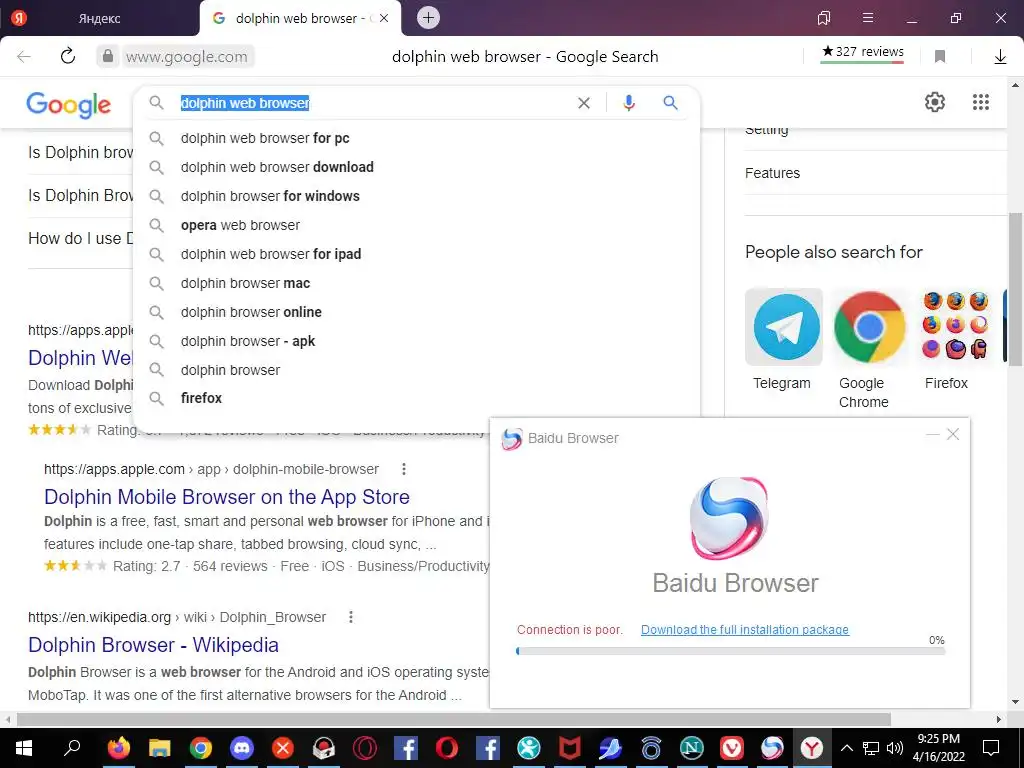Viewport: 1024px width, 768px height.
Task: Click 'Download the full installation package' link
Action: 744,630
